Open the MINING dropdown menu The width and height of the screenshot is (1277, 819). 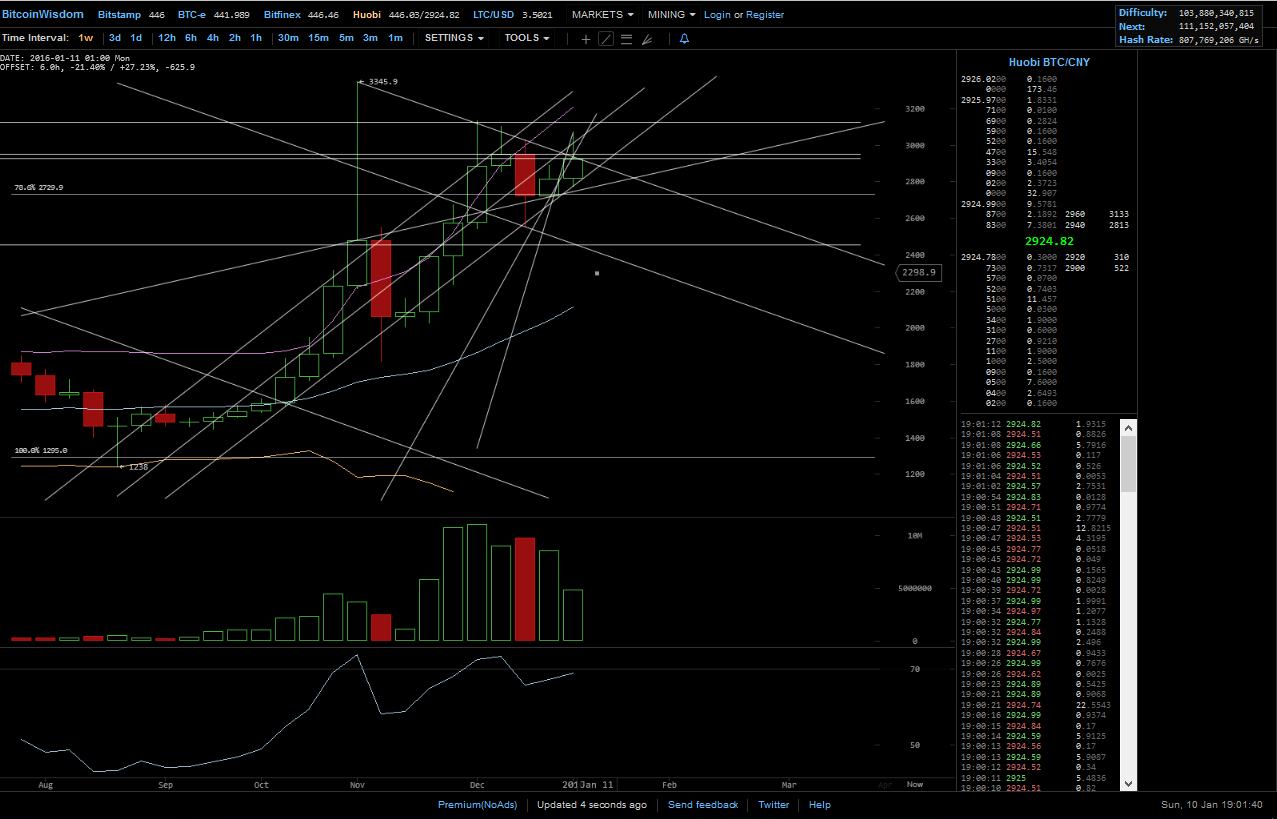671,15
